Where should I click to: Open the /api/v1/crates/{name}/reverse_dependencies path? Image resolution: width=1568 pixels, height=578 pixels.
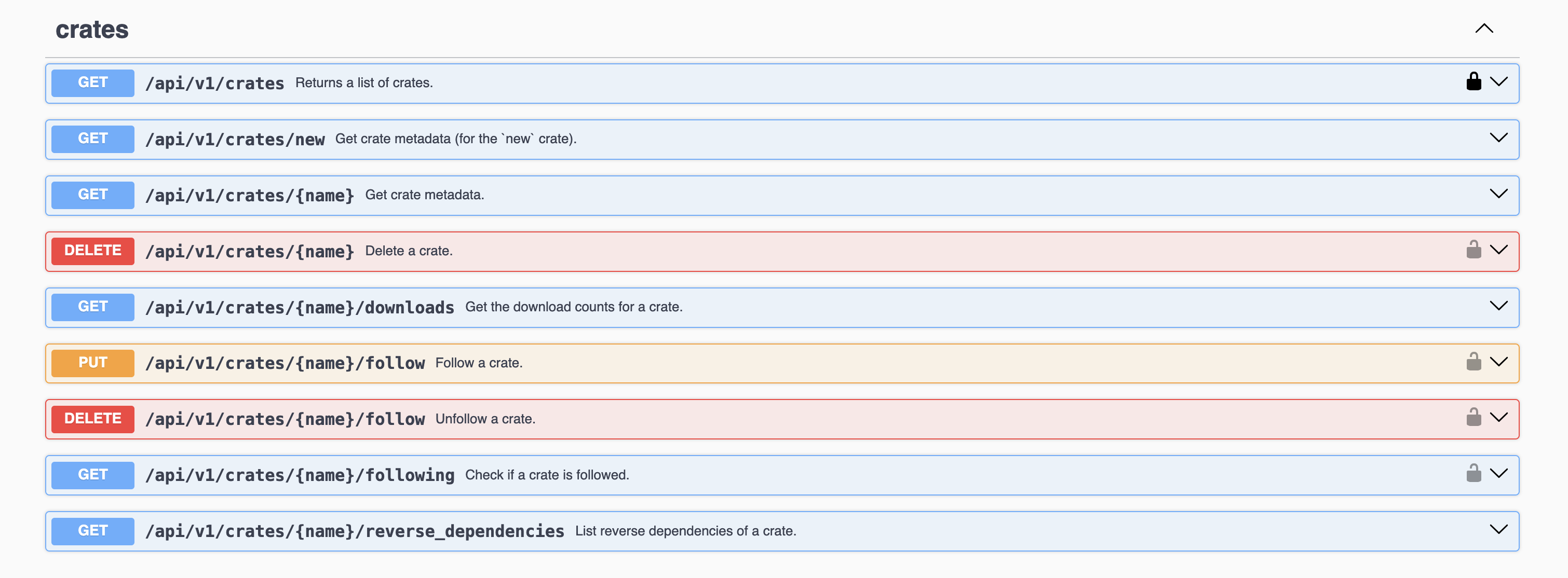click(354, 531)
